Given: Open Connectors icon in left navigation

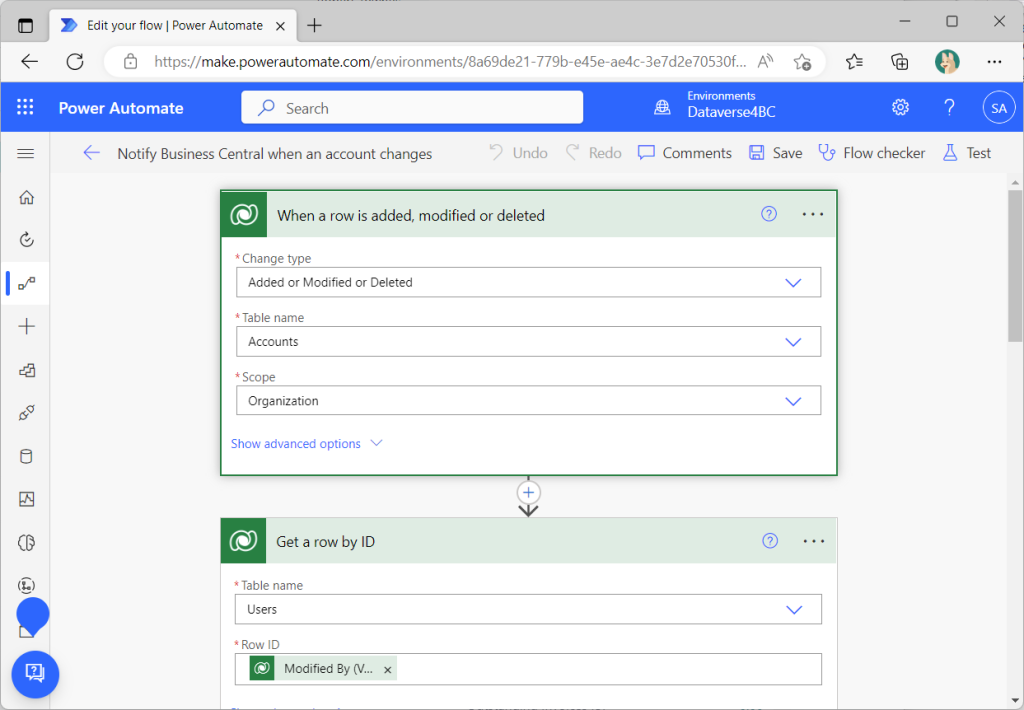Looking at the screenshot, I should (x=26, y=413).
